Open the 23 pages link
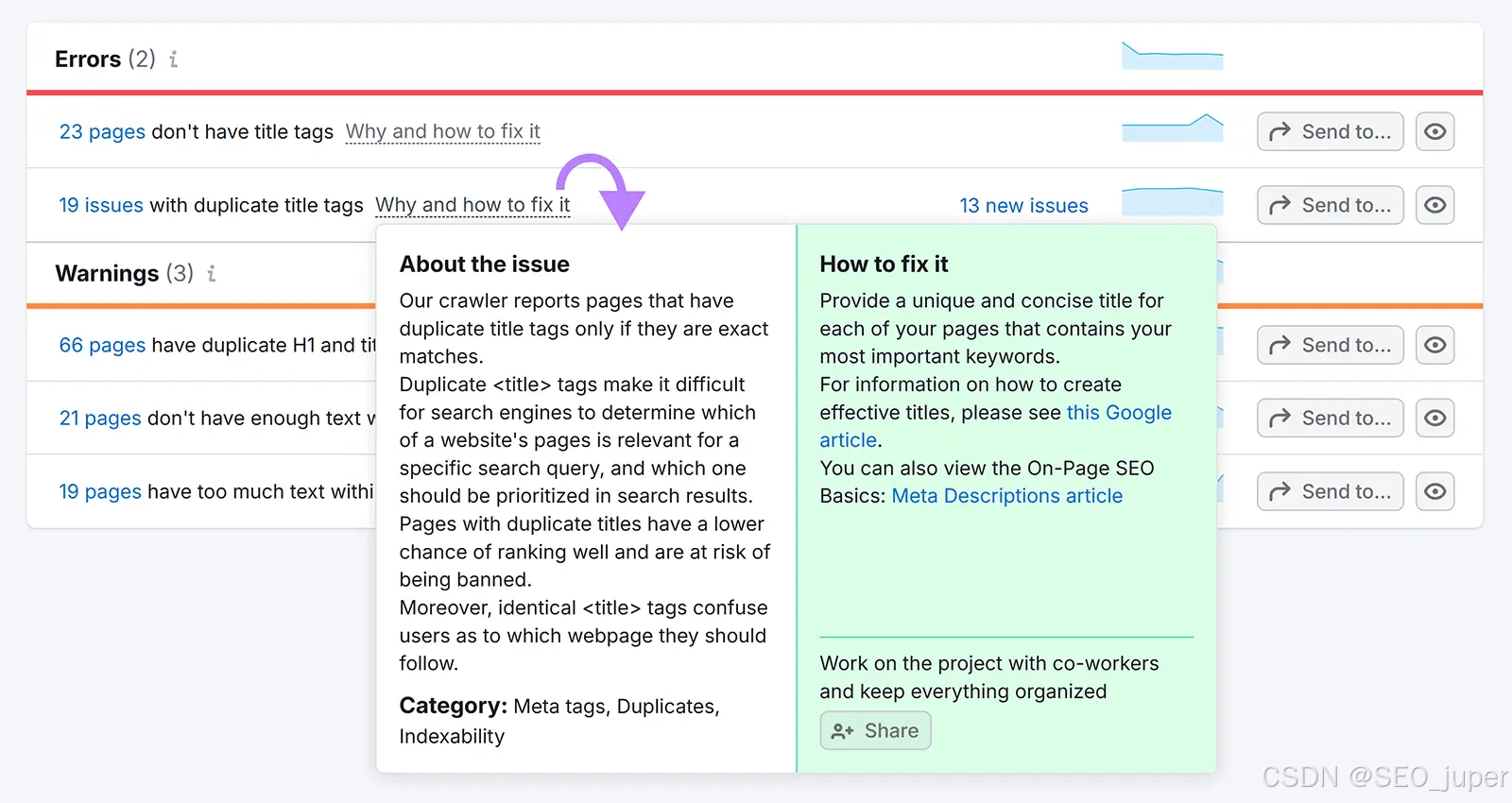1512x803 pixels. (102, 131)
